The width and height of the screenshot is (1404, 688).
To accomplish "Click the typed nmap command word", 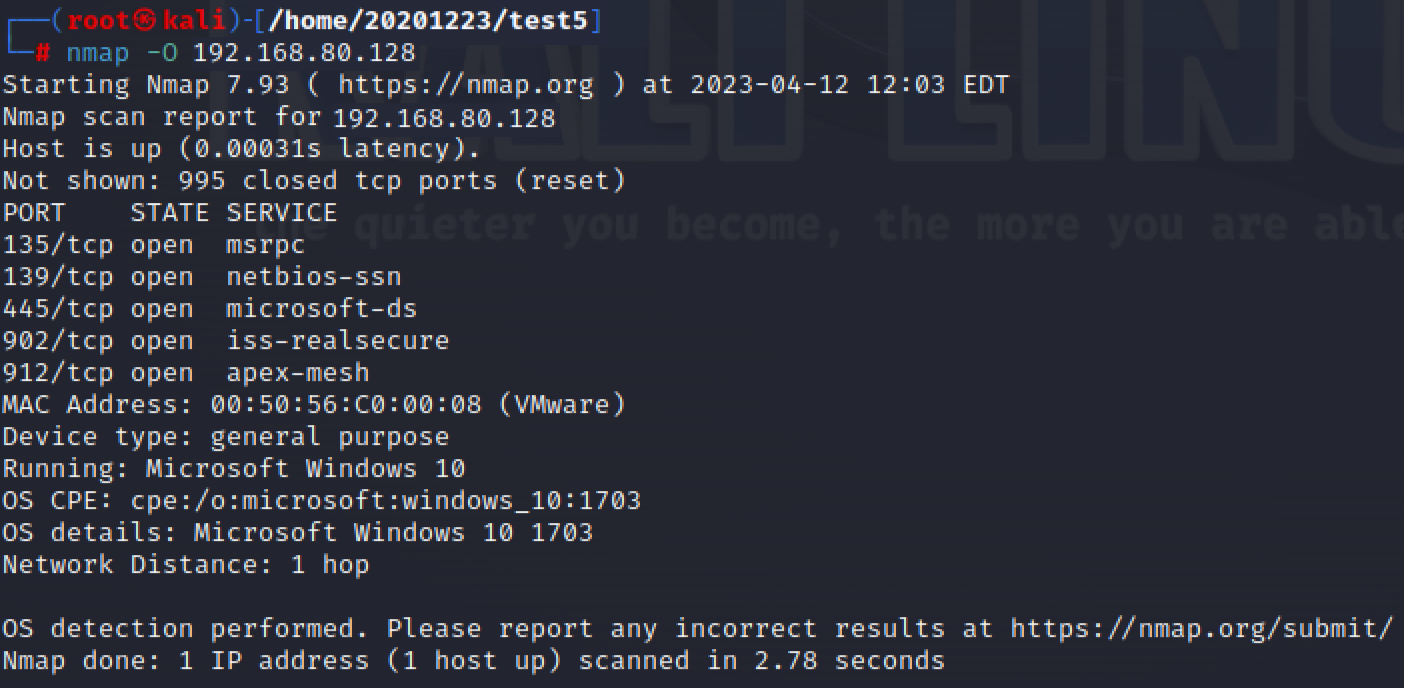I will tap(97, 53).
